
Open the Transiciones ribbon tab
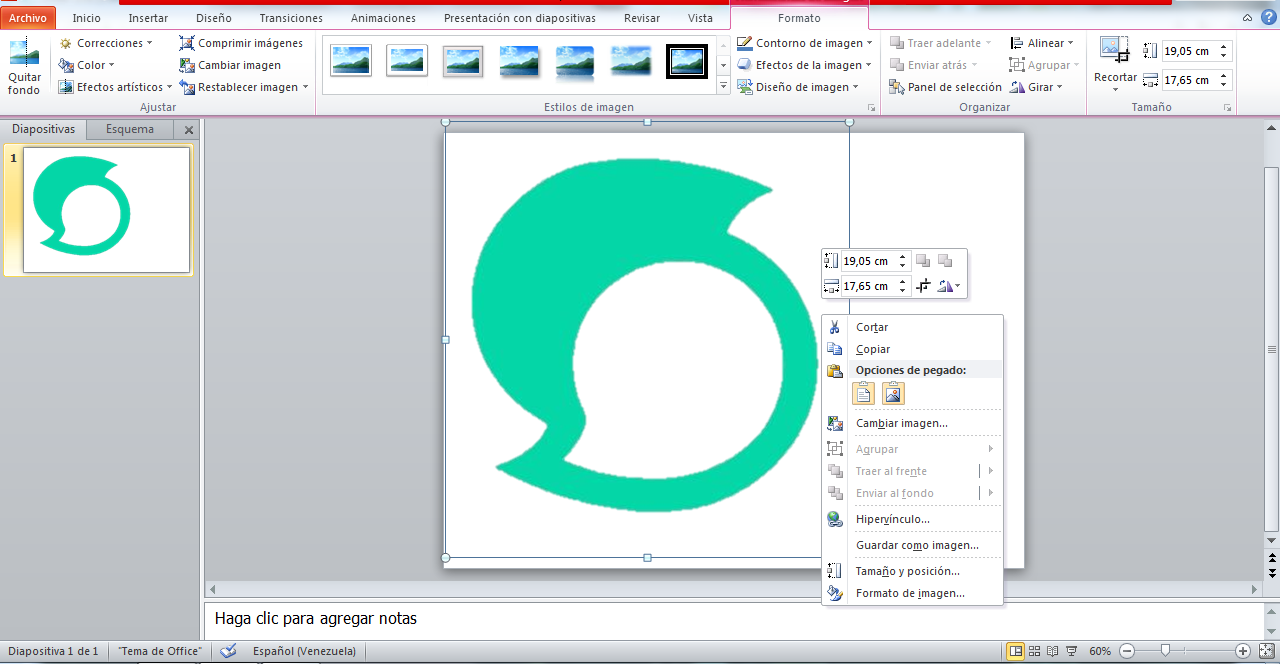pyautogui.click(x=291, y=18)
